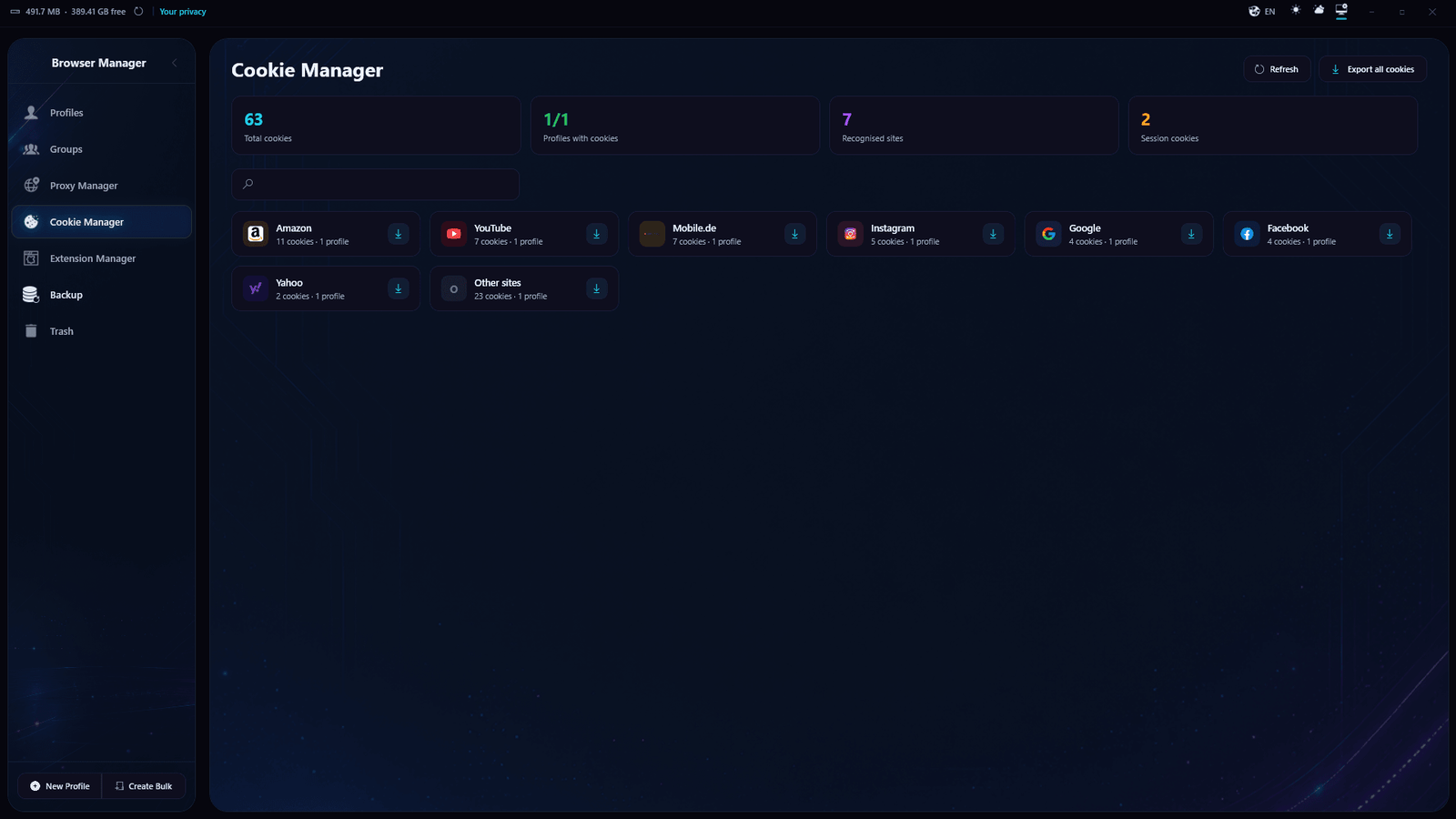Click the Profiles with cookies stat card
1456x819 pixels.
(675, 126)
